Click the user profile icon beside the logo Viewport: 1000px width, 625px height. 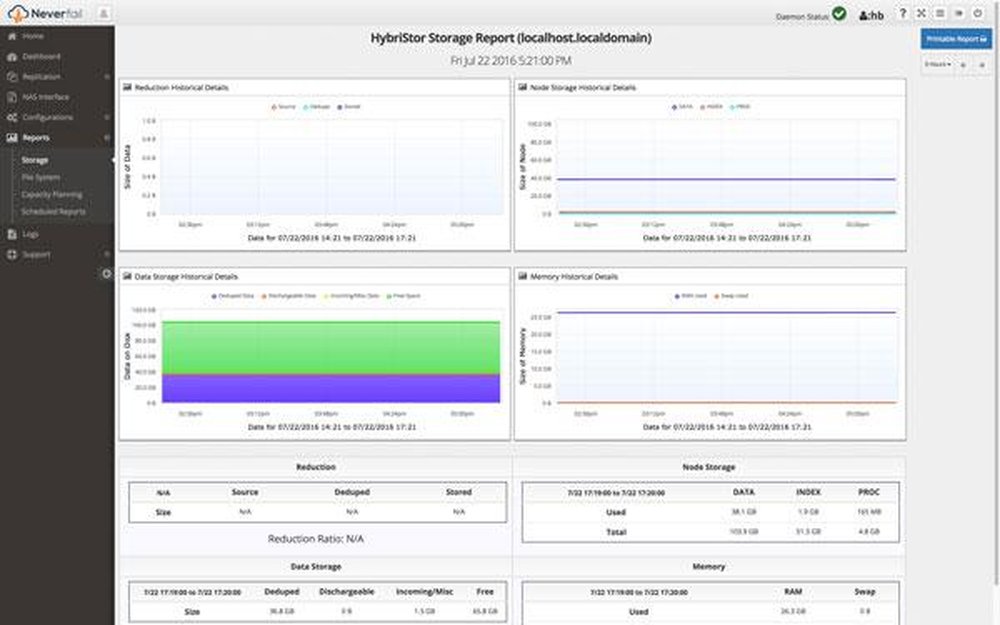[x=103, y=13]
